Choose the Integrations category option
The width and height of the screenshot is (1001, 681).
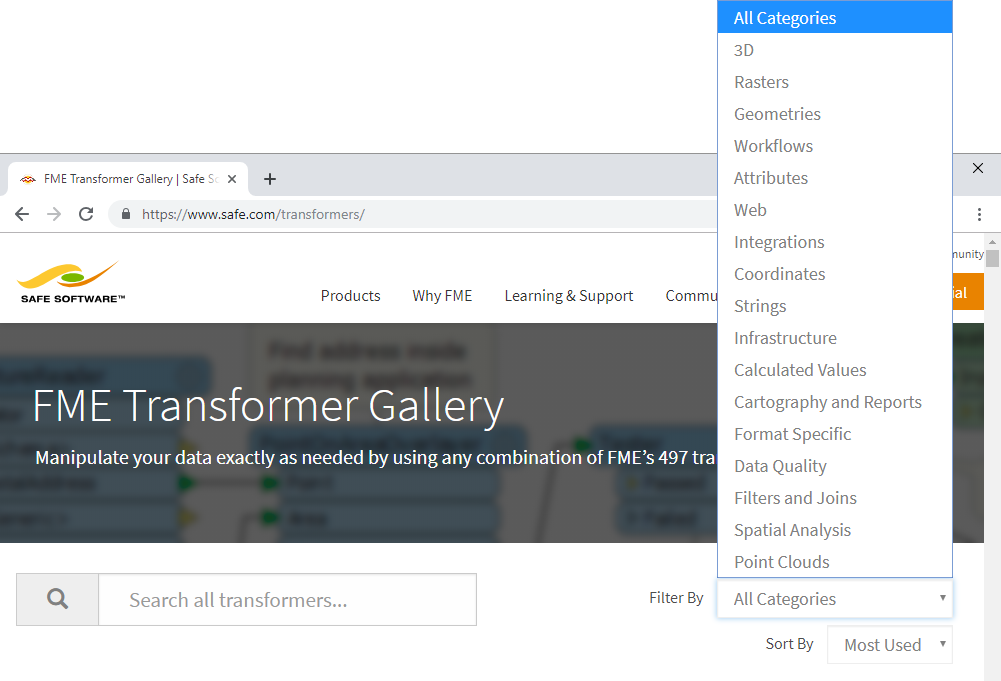click(x=835, y=242)
